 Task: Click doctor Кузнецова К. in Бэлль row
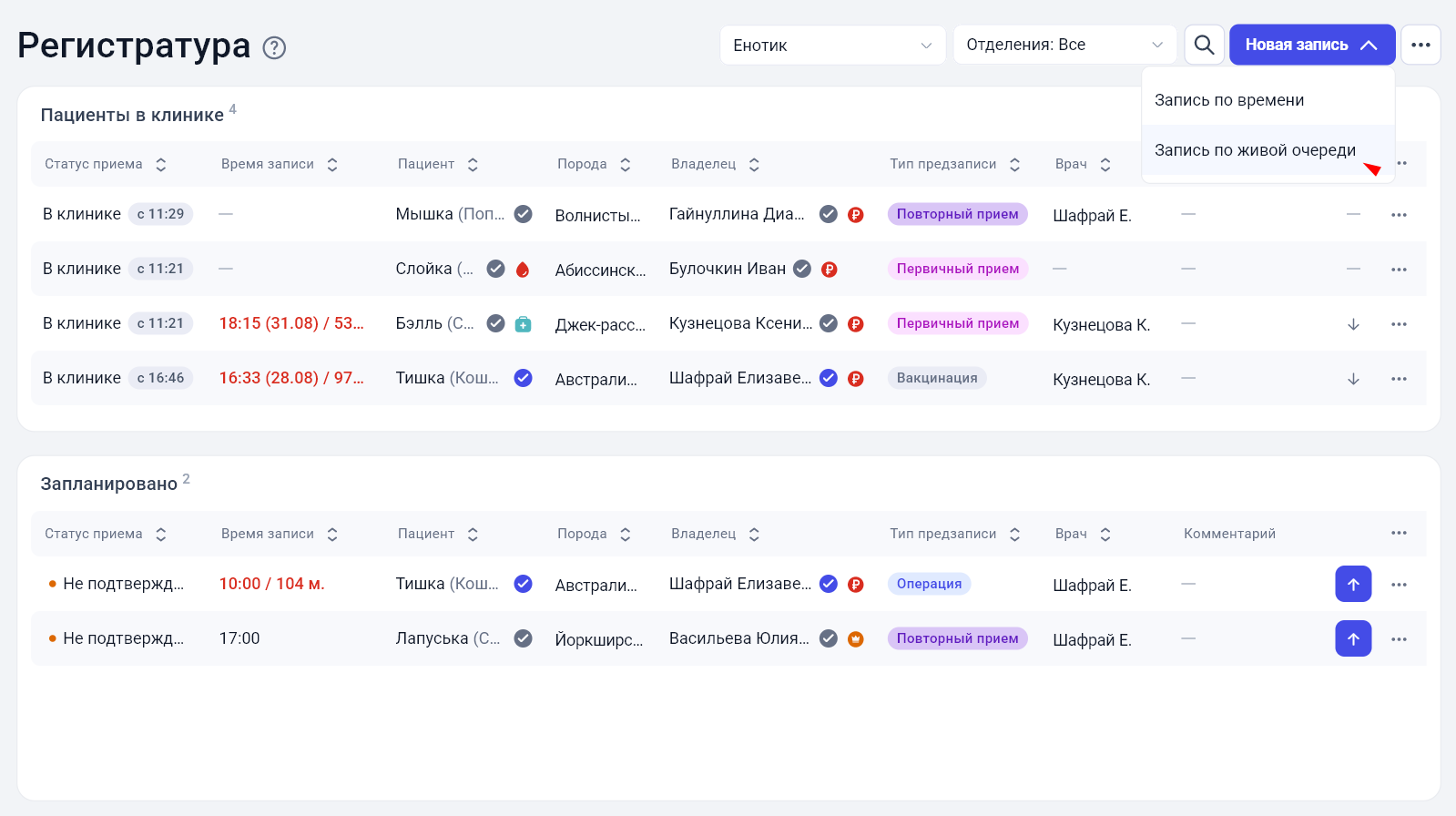[x=1102, y=325]
